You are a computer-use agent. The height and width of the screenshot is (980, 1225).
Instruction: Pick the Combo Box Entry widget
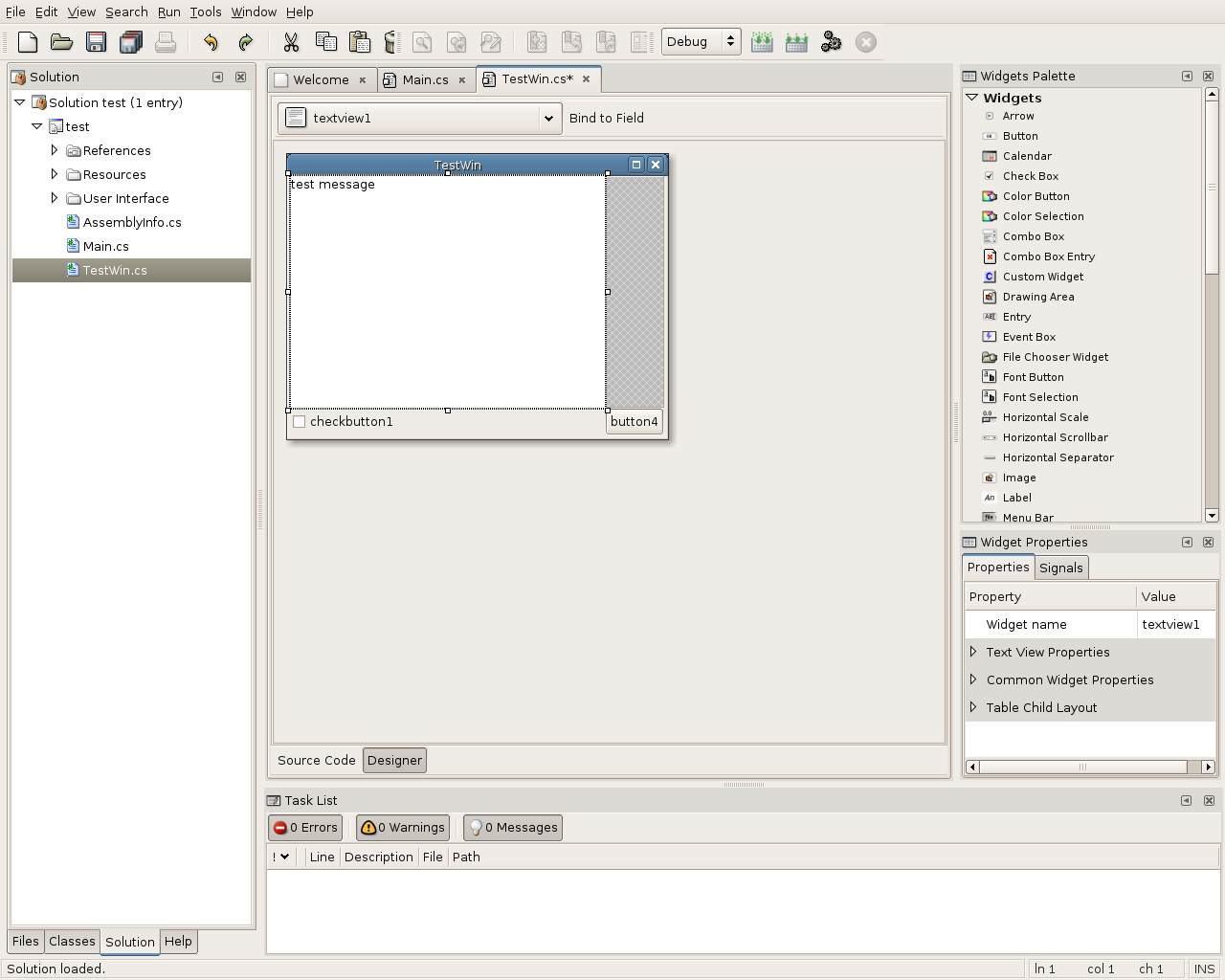pyautogui.click(x=1048, y=256)
